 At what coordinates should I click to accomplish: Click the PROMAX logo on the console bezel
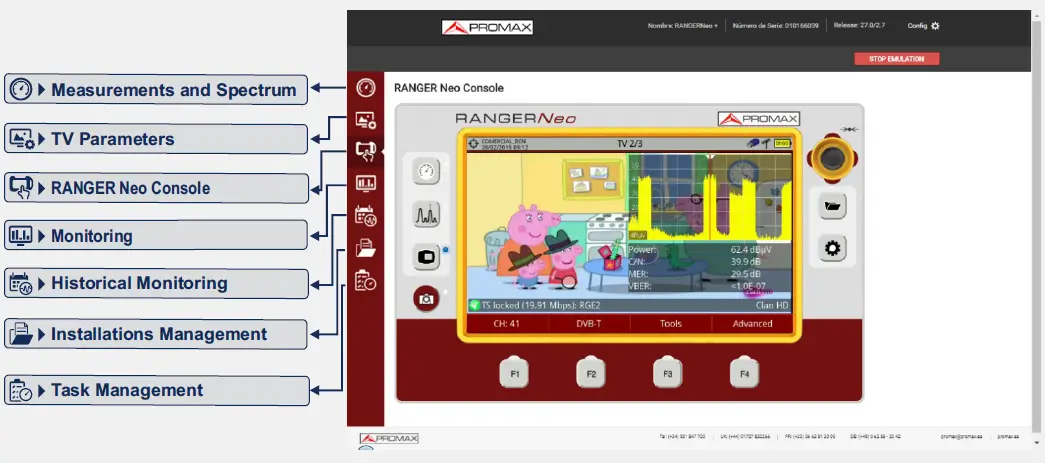[758, 119]
